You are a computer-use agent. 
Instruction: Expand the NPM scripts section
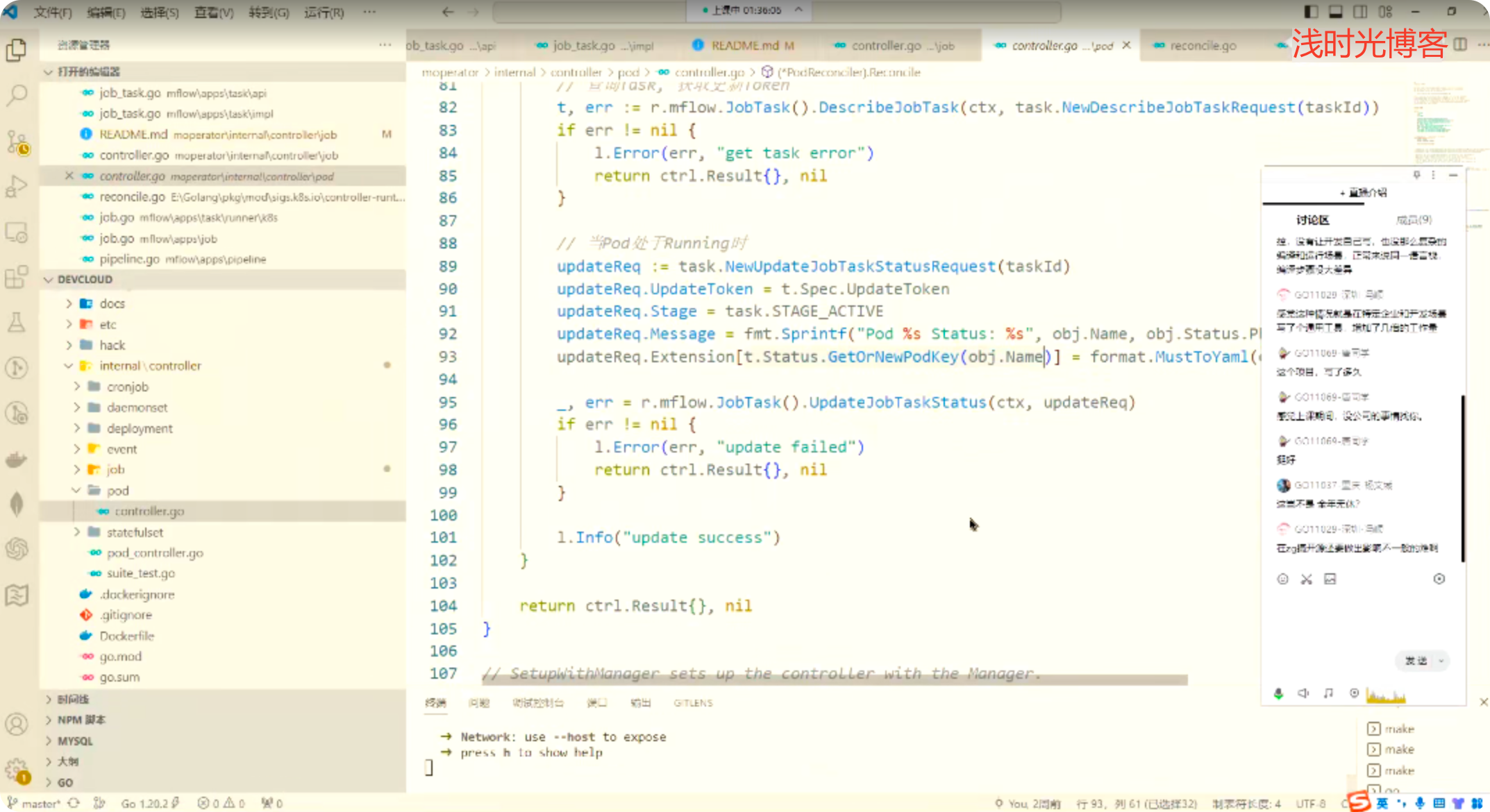(x=81, y=720)
